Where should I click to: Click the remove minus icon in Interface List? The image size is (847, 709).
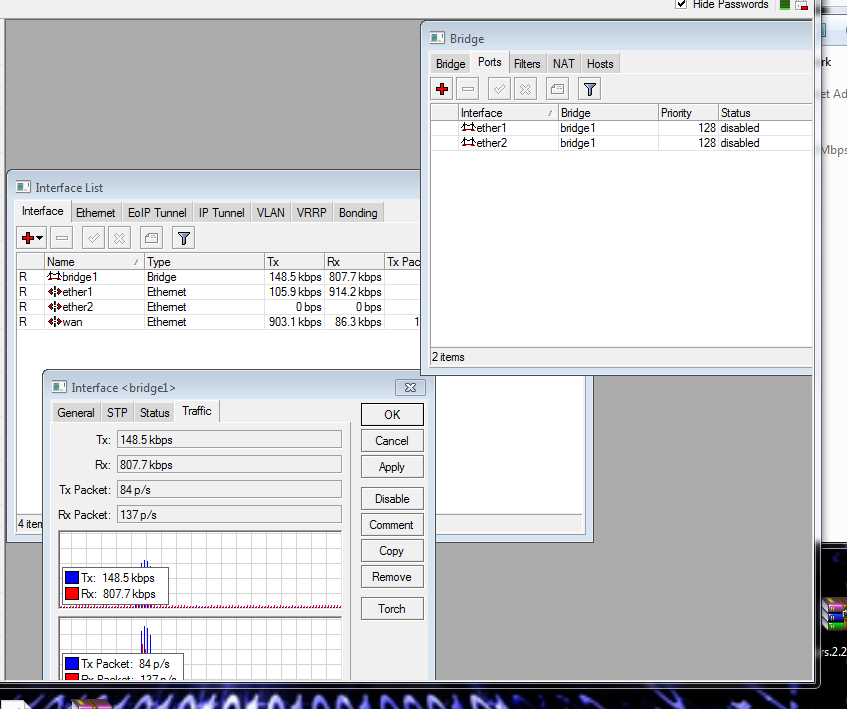62,237
